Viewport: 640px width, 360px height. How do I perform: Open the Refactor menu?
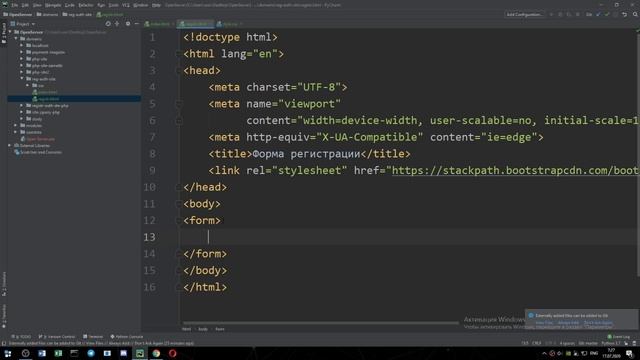(86, 5)
